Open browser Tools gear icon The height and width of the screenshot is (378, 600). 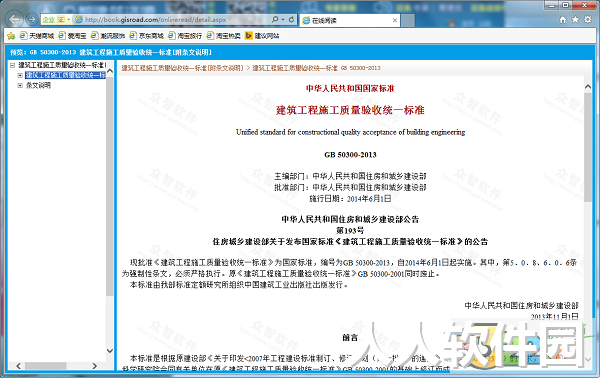(x=588, y=20)
